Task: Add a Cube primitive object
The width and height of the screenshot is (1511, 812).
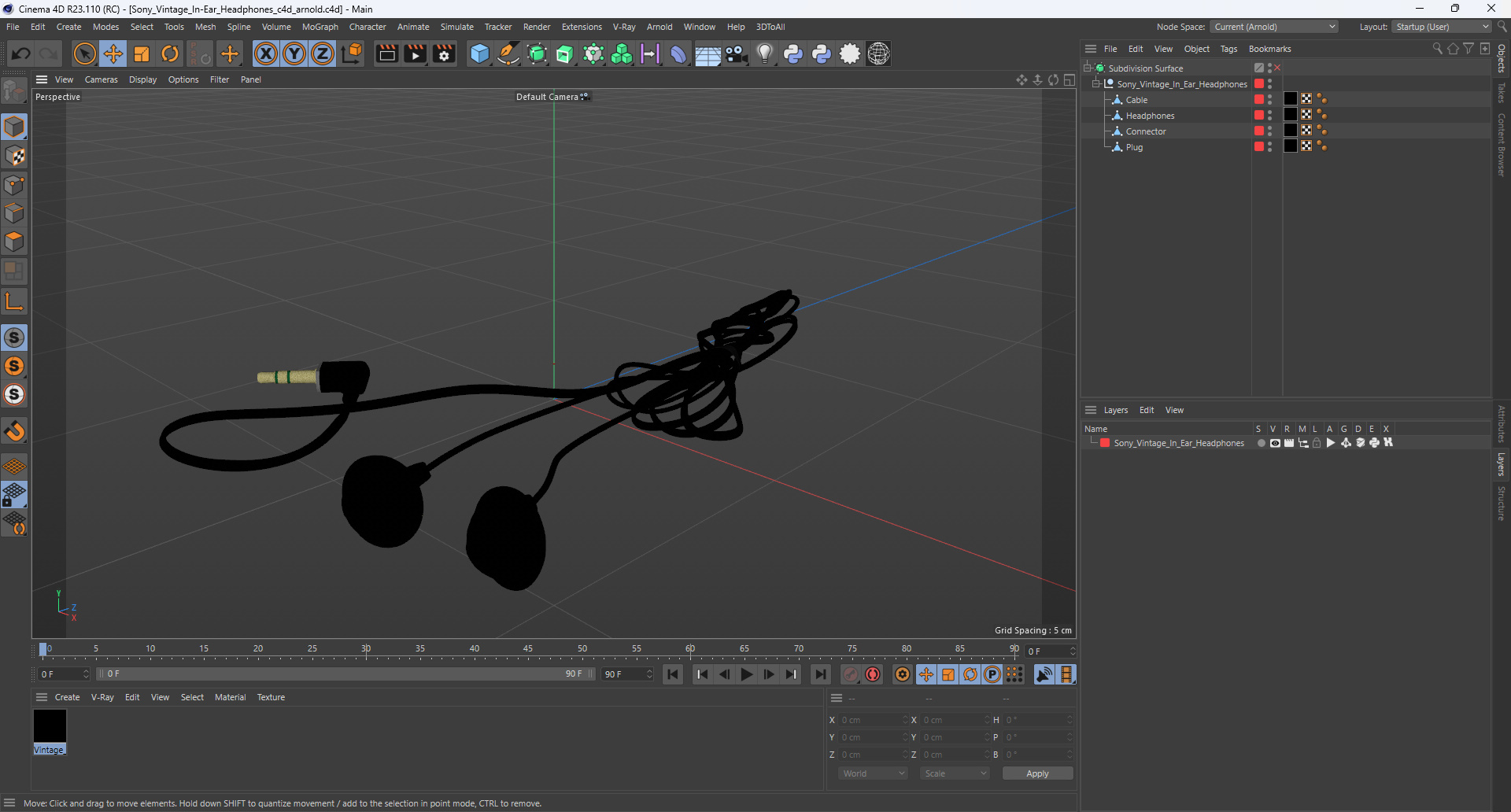Action: click(479, 54)
